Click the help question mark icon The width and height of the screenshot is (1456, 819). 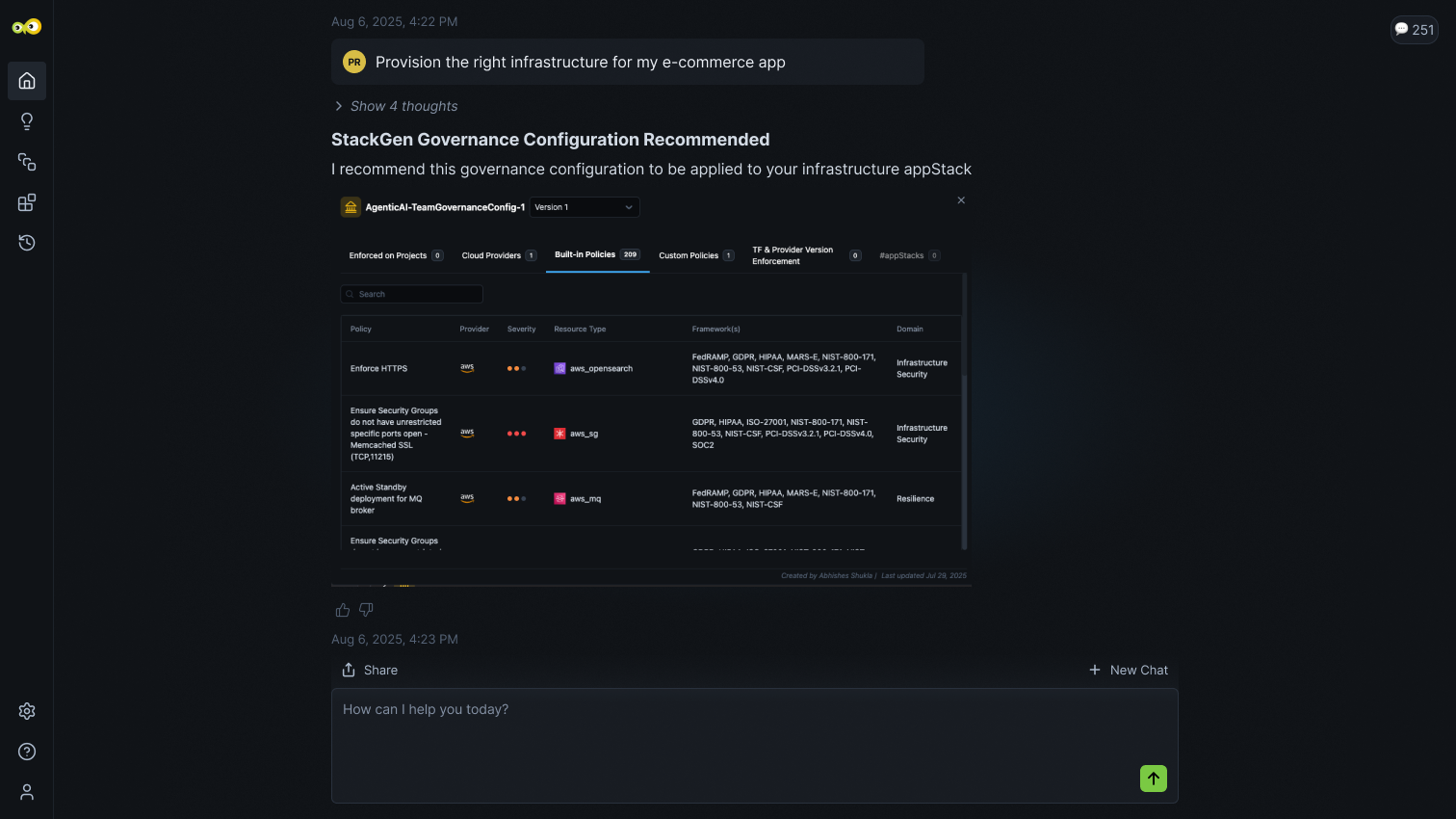click(x=27, y=752)
